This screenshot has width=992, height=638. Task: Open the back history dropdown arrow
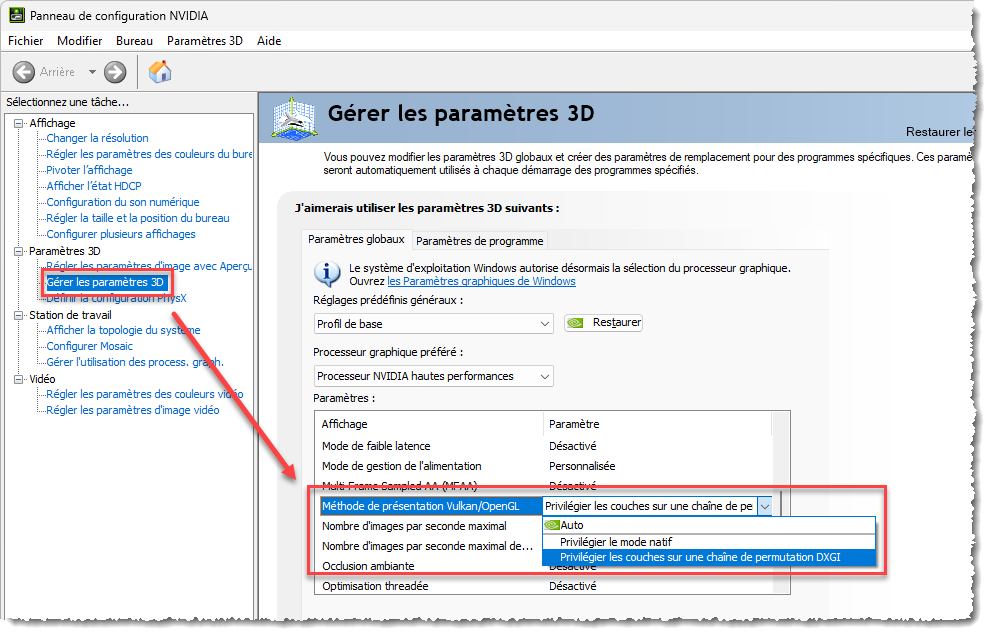coord(92,72)
